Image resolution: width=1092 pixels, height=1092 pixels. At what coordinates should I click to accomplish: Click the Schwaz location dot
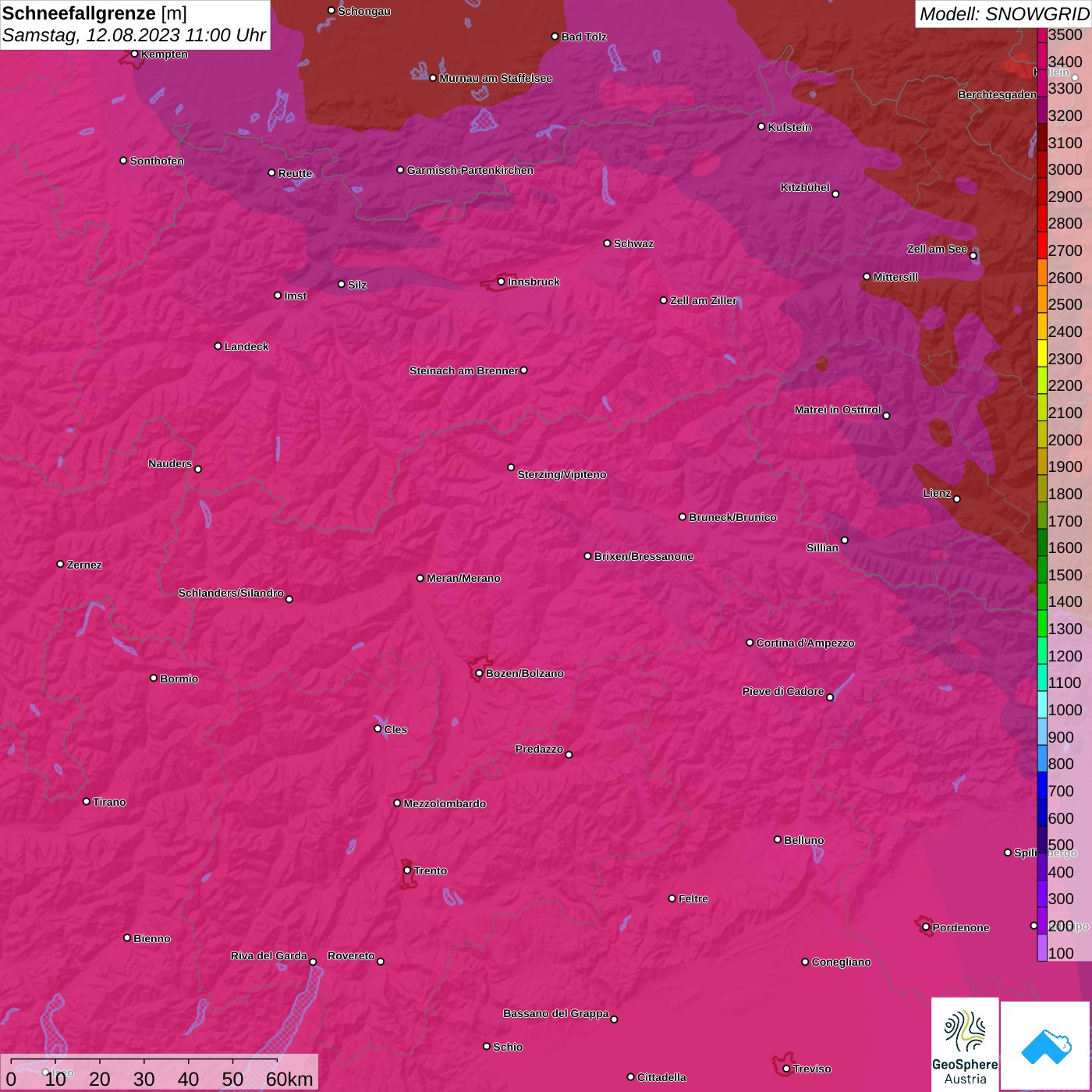[607, 243]
